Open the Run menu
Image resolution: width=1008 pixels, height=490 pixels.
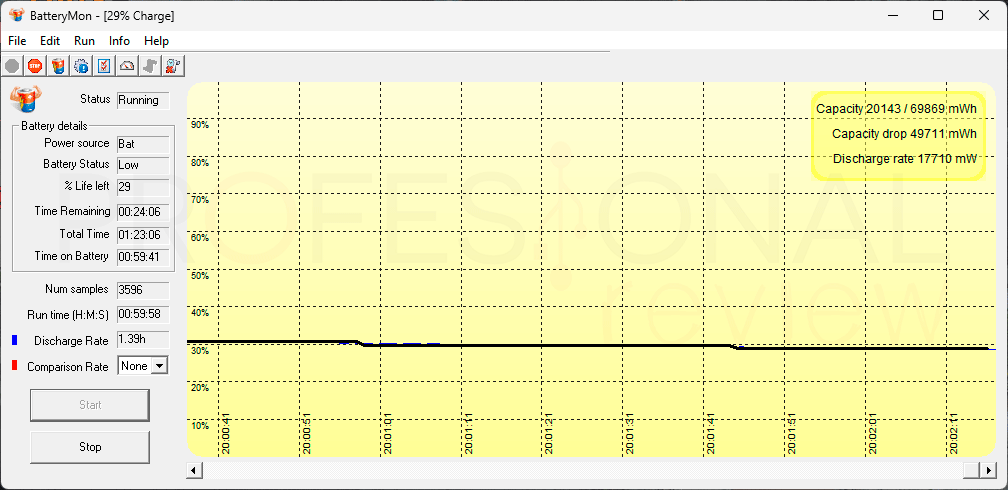click(x=84, y=41)
